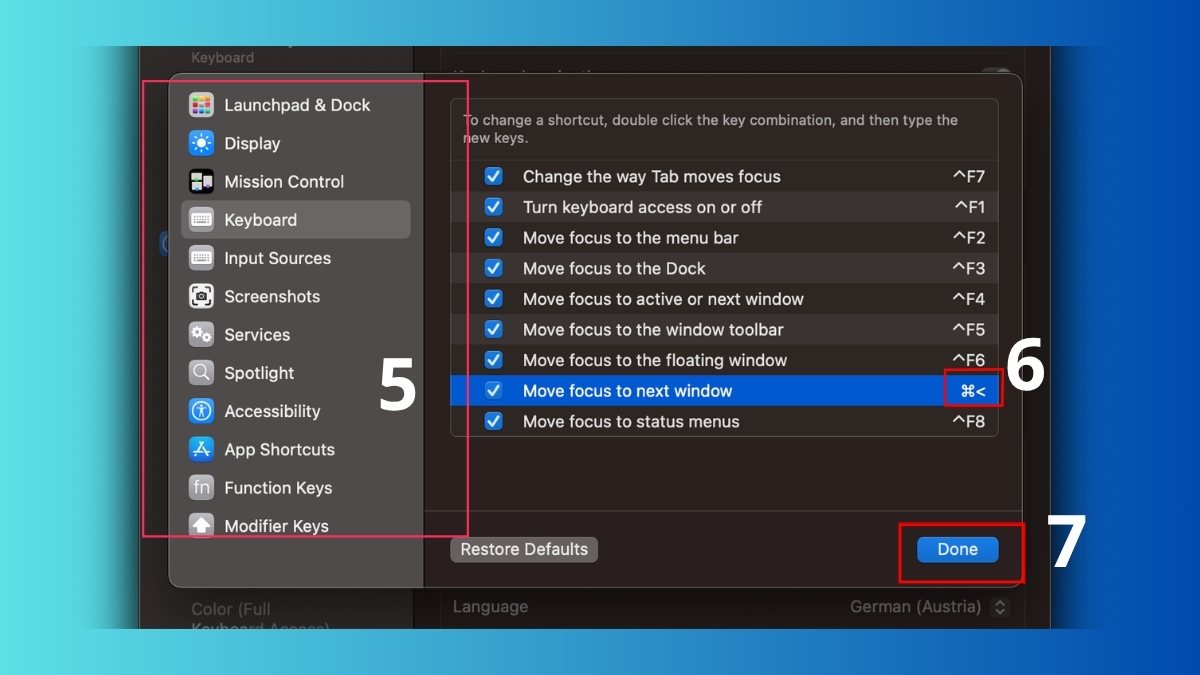Click the Input Sources icon
The width and height of the screenshot is (1200, 675).
[202, 258]
